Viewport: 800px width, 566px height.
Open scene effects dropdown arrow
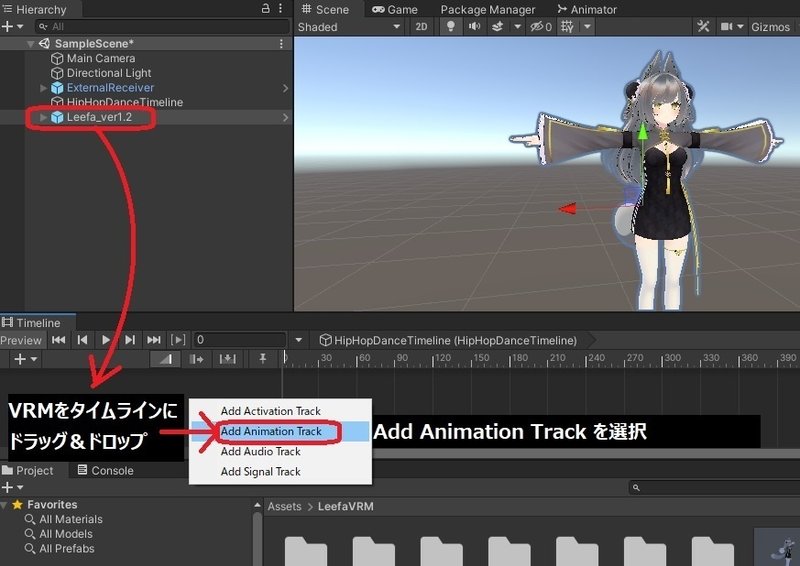coord(517,27)
